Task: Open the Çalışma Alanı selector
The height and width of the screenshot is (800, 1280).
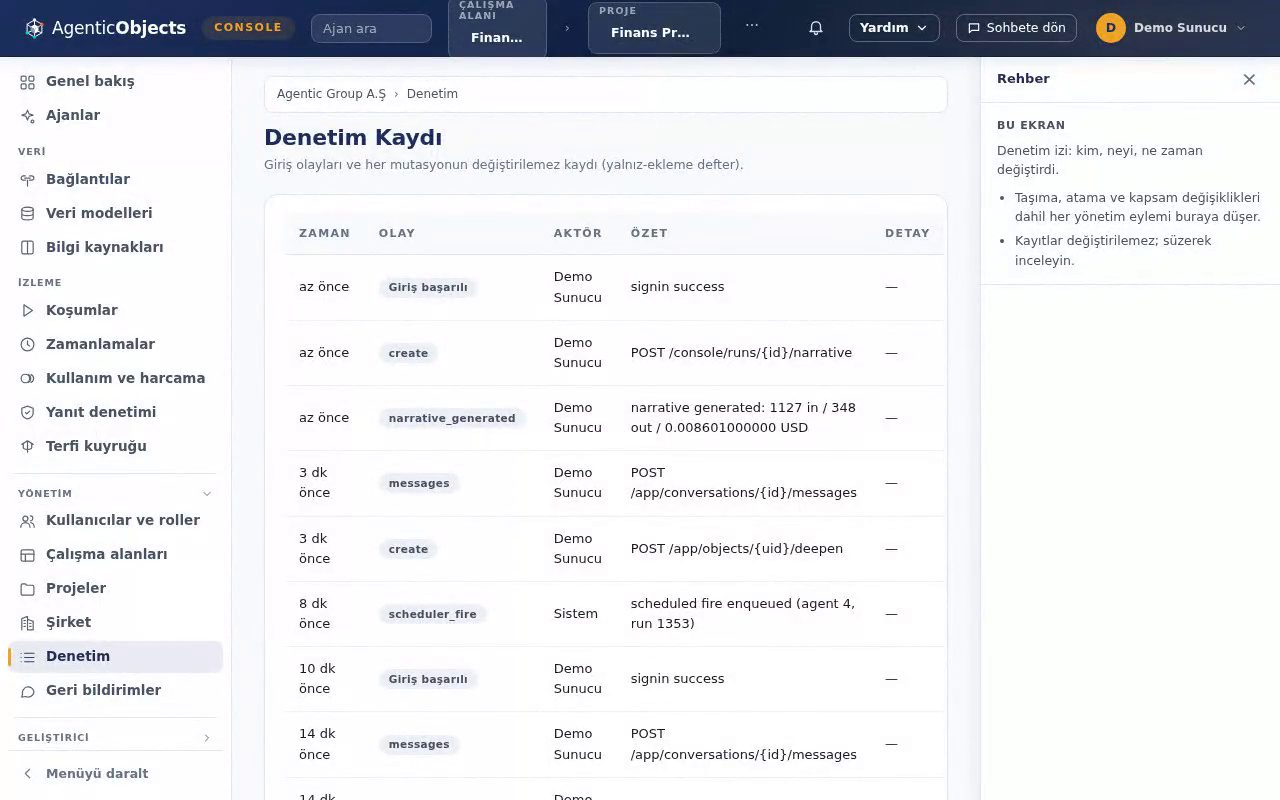Action: [x=497, y=27]
